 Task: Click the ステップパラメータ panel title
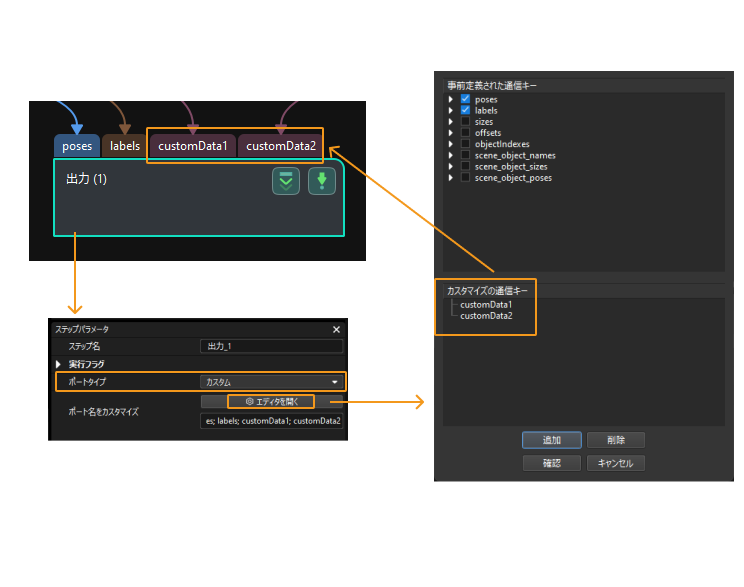[82, 329]
